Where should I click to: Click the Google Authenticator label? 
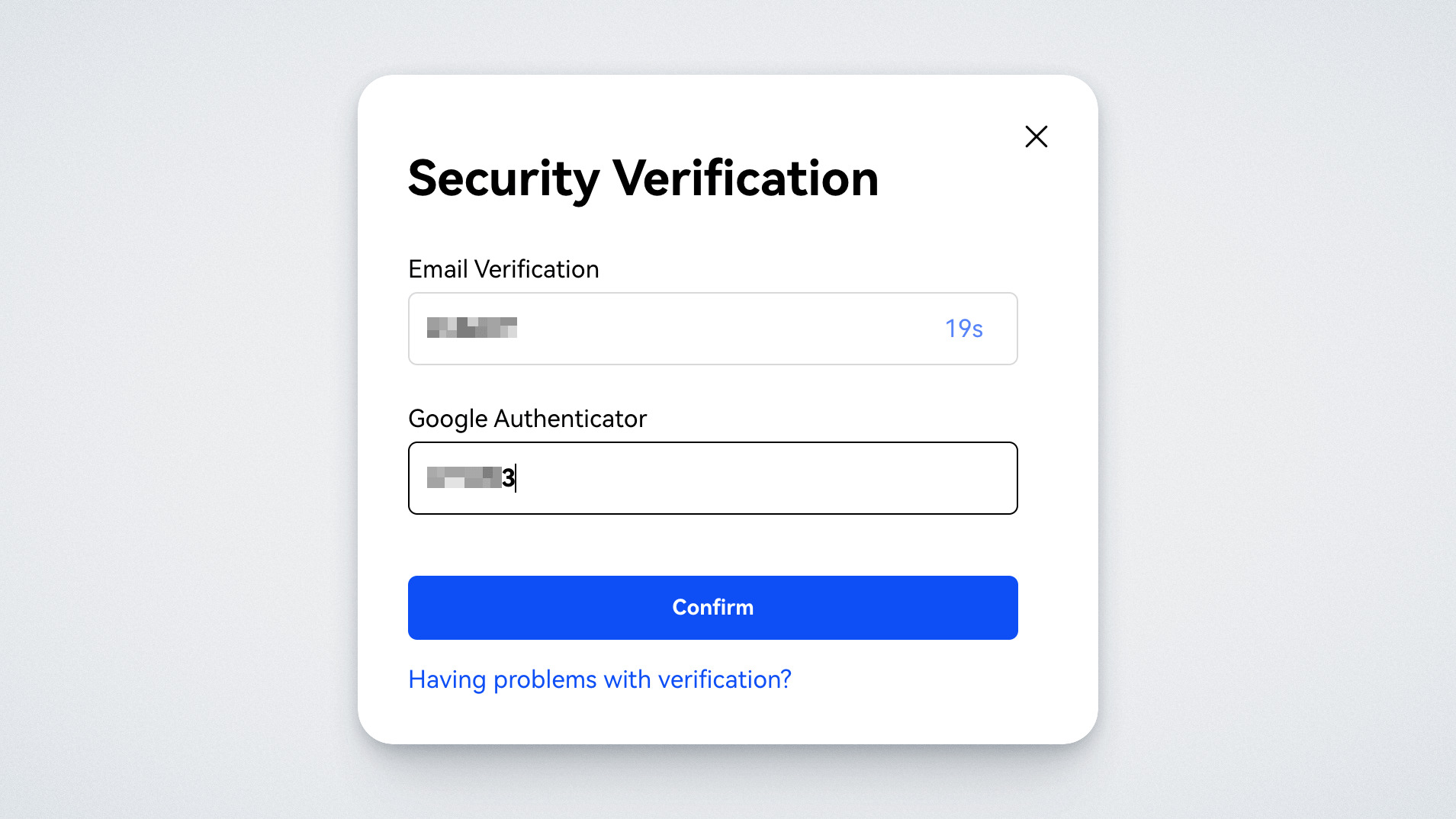[527, 419]
